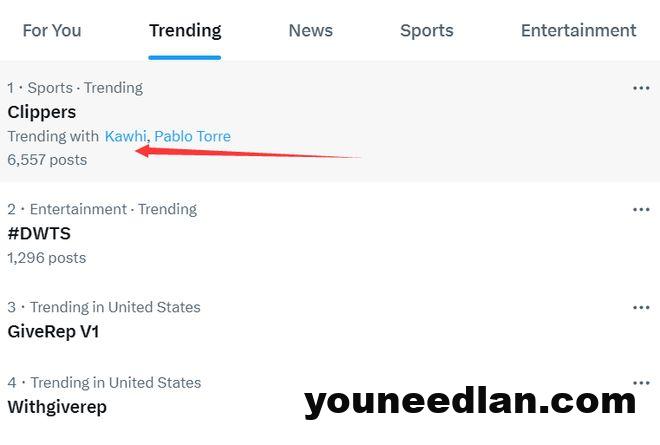
Task: Switch to the Sports tab
Action: click(x=427, y=31)
